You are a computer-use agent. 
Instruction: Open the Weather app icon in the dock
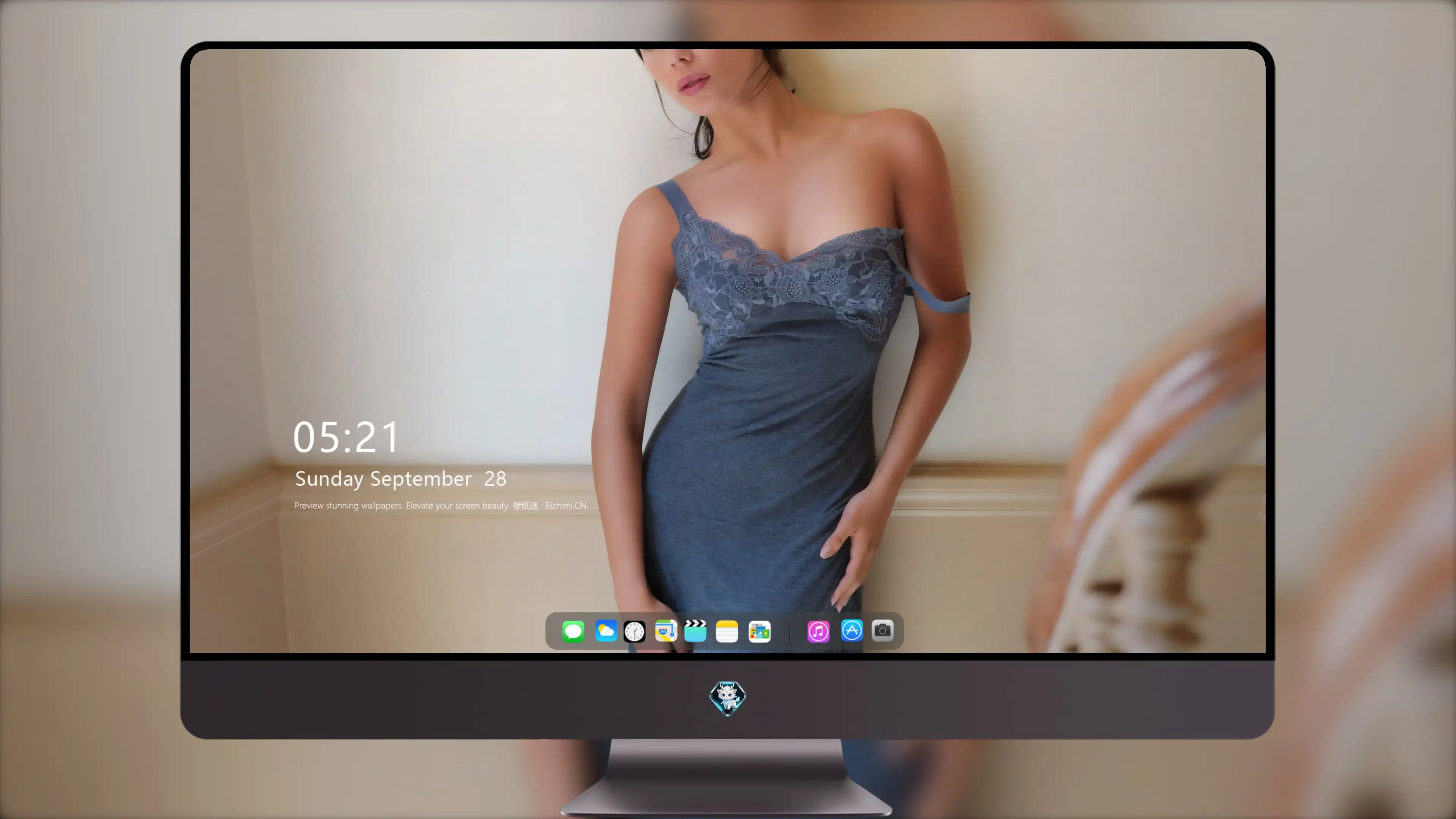click(606, 631)
